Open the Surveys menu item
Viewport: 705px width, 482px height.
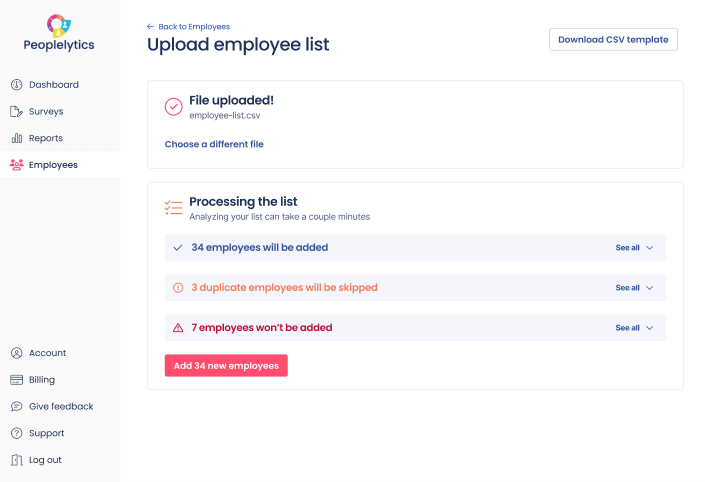[x=46, y=112]
